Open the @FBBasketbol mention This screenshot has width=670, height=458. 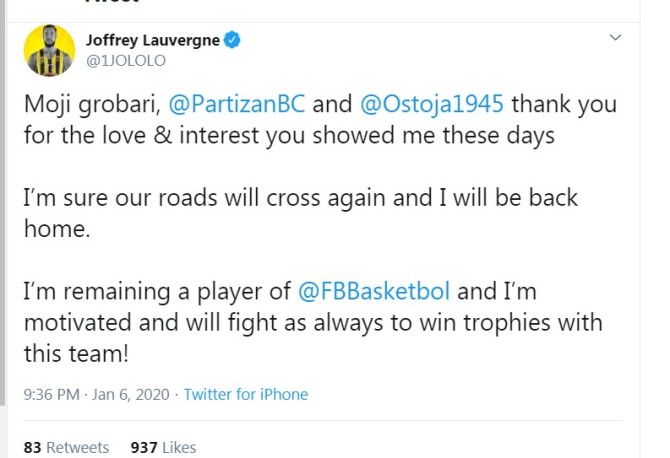(x=374, y=293)
